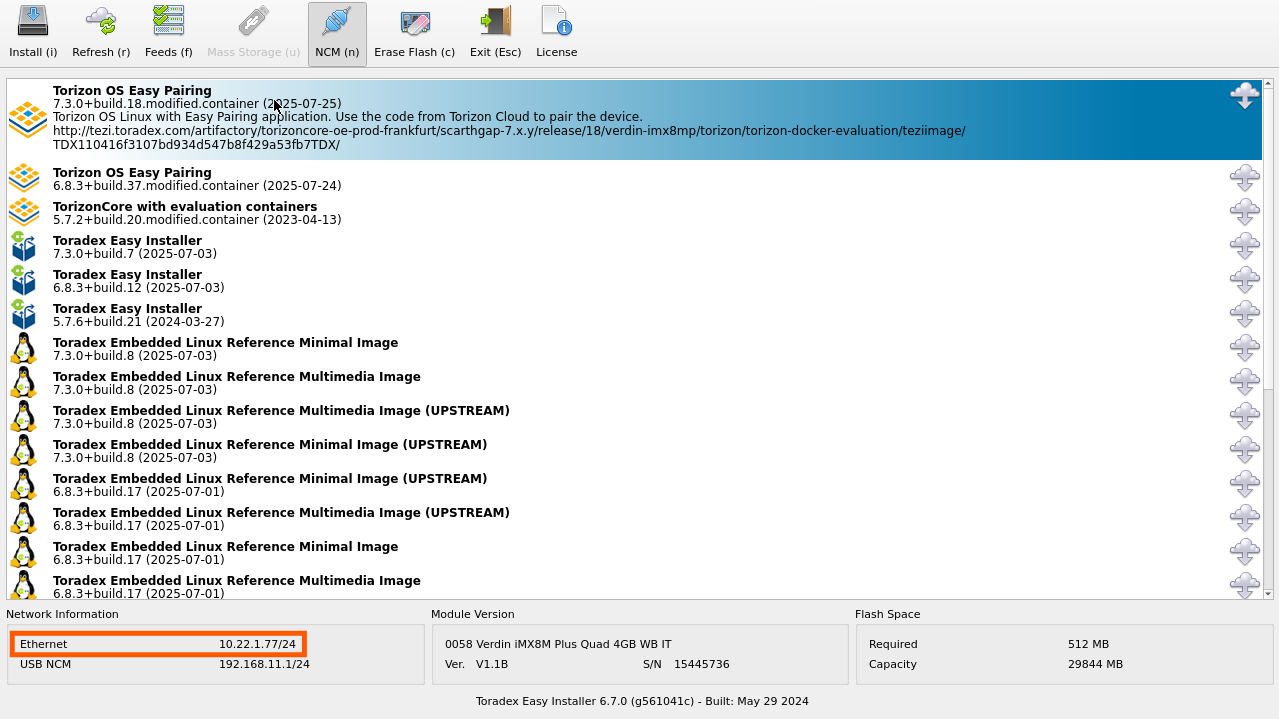
Task: Click the list scrollbar up arrow
Action: 1268,85
